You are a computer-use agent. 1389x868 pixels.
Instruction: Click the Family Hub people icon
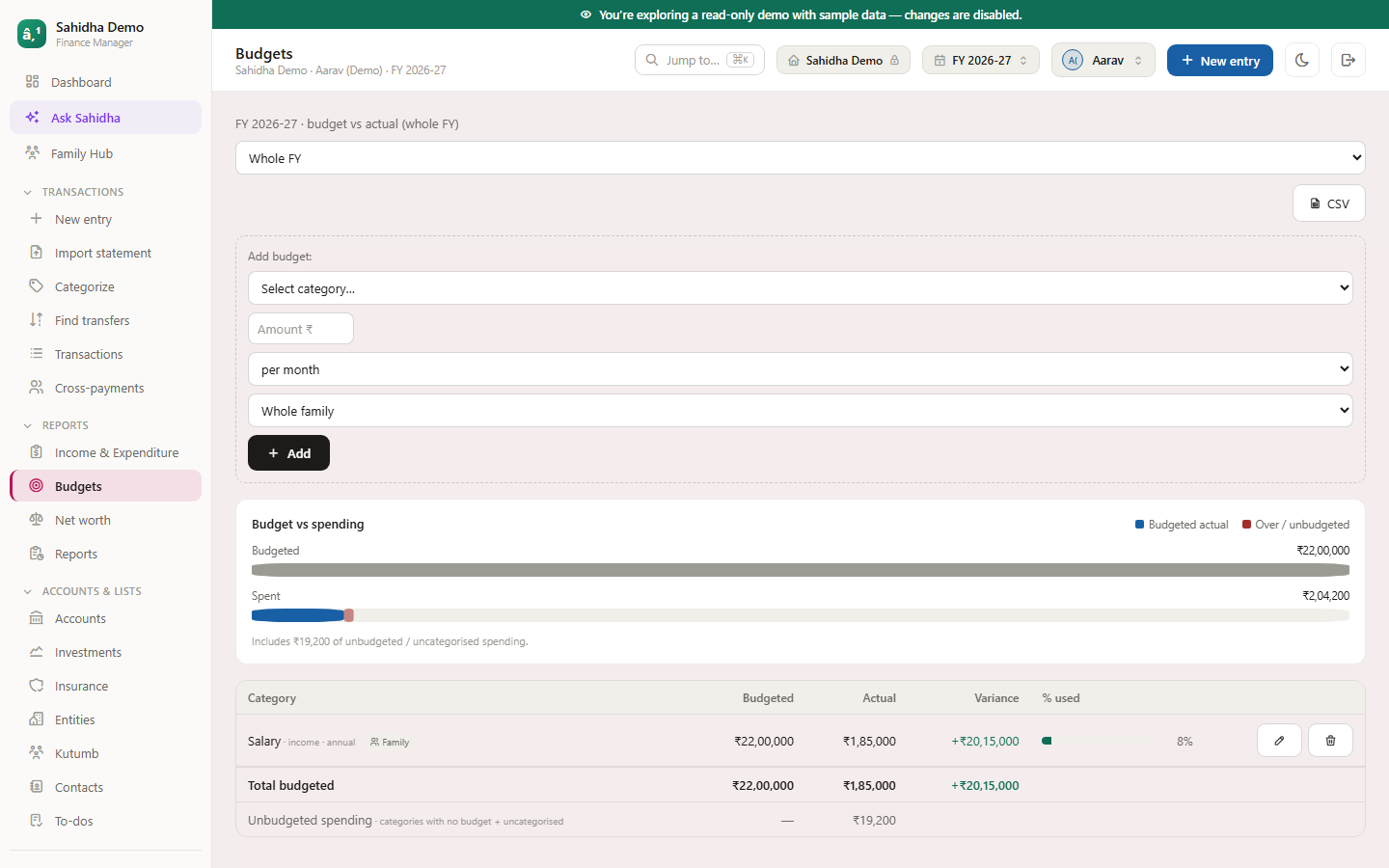click(33, 153)
